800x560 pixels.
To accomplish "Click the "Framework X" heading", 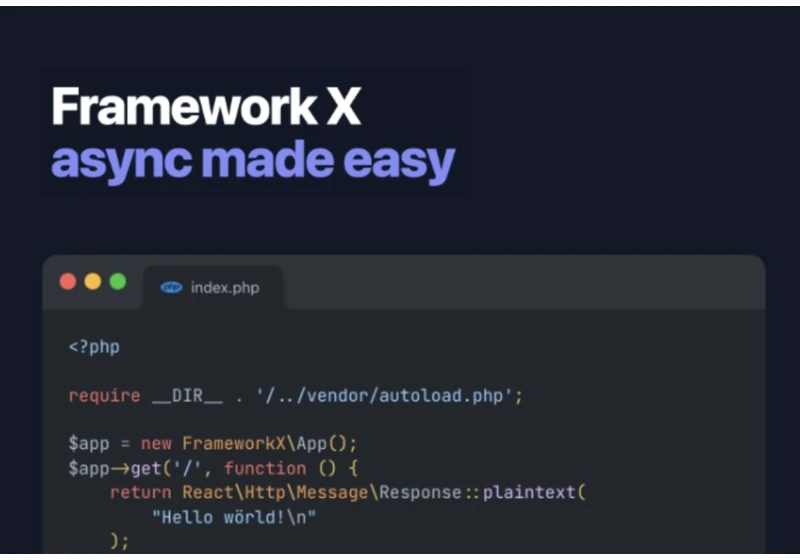I will [206, 106].
